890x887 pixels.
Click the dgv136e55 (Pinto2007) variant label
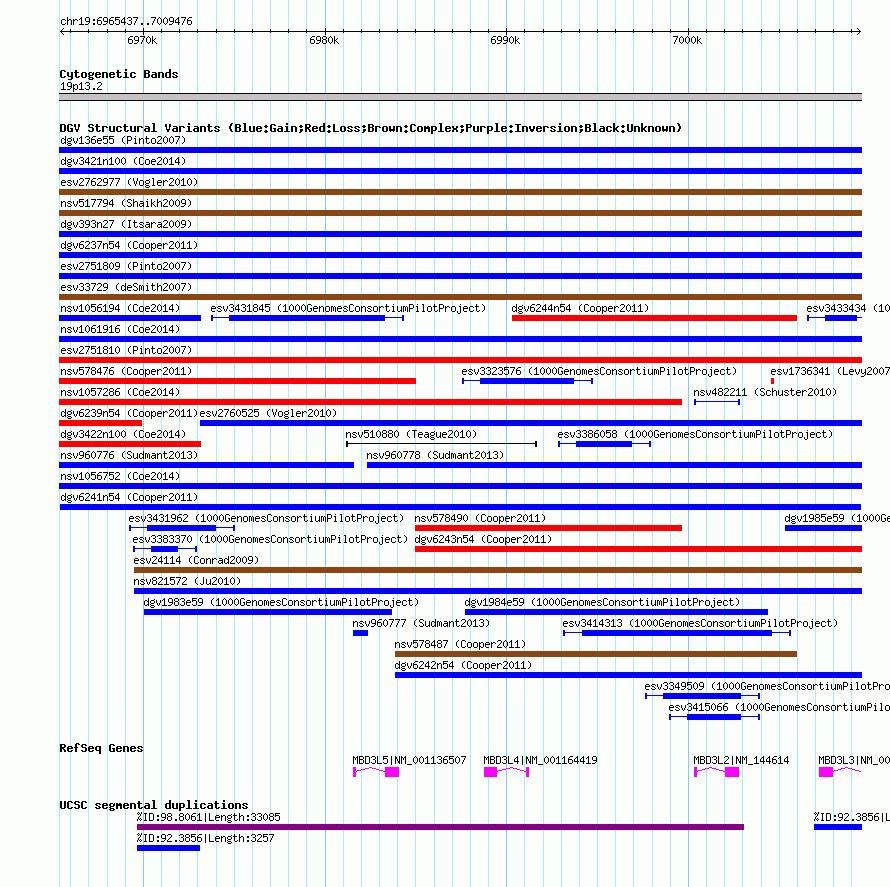click(123, 140)
